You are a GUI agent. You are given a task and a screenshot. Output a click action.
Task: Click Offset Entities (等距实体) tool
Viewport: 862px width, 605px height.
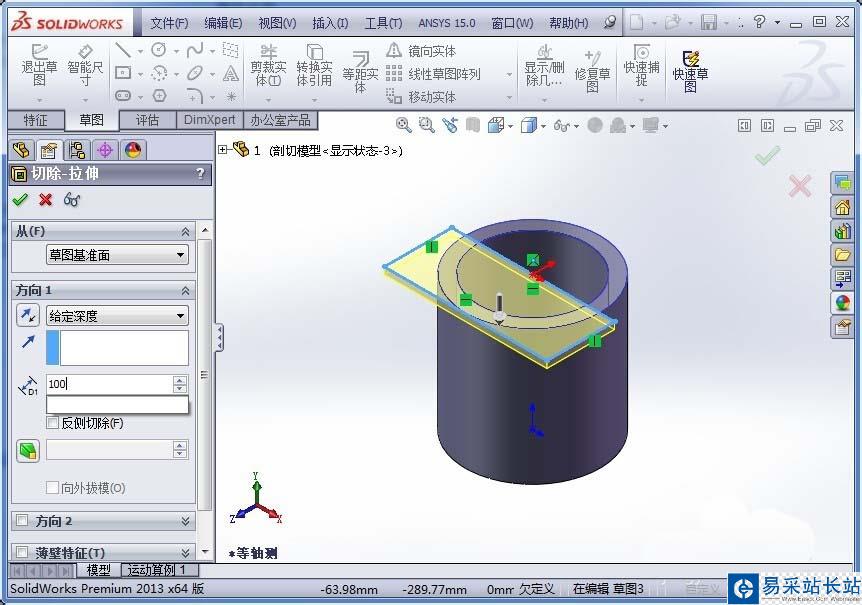[360, 73]
